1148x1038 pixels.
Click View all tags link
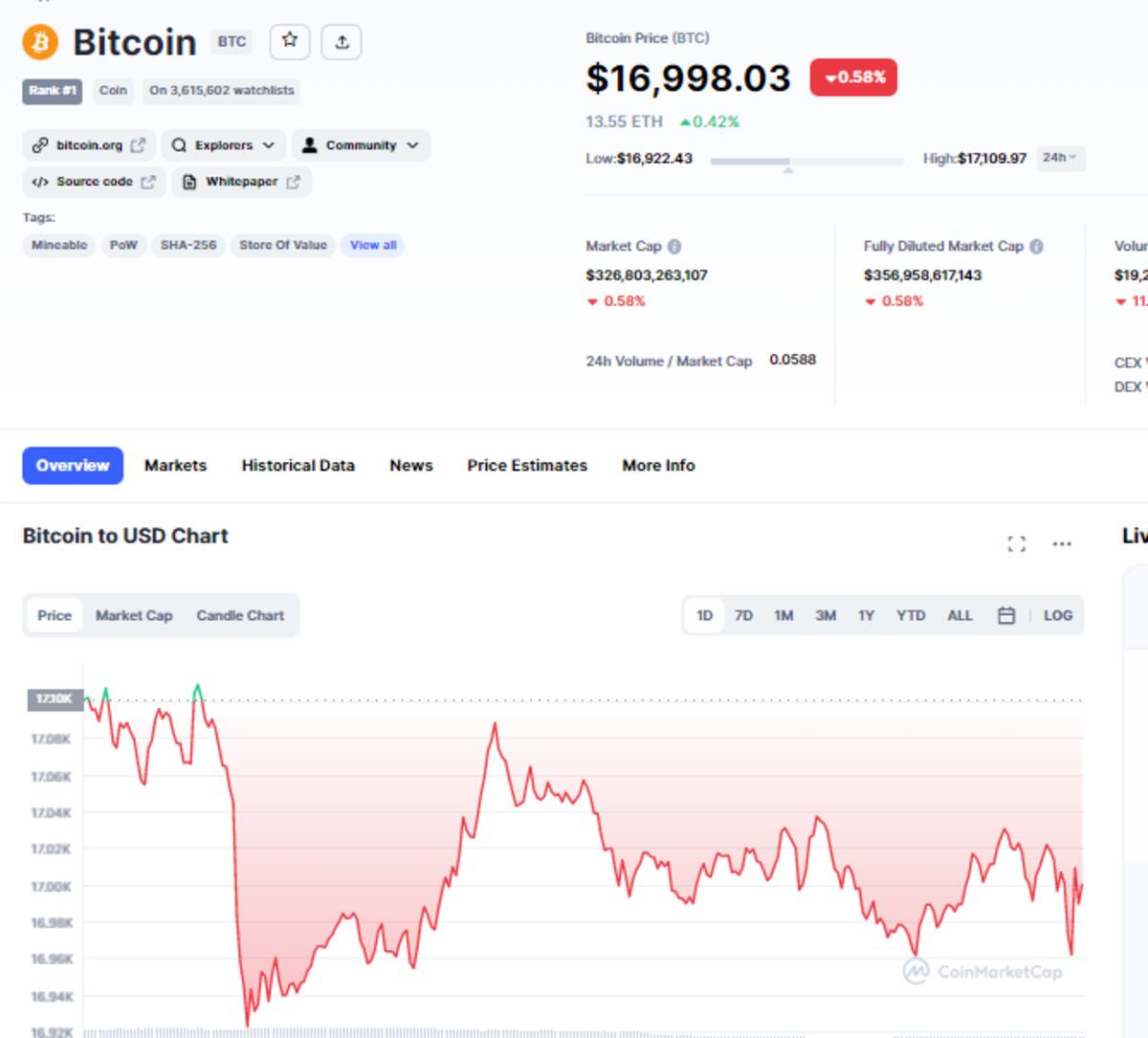(x=373, y=245)
